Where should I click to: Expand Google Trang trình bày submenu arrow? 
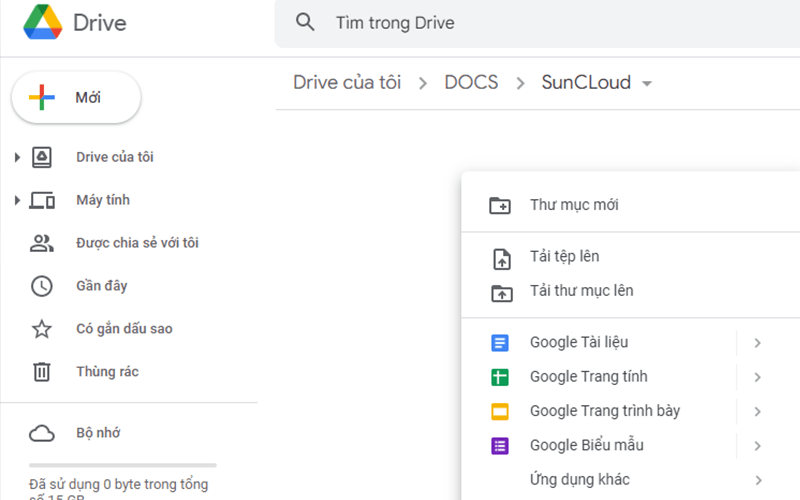[758, 411]
